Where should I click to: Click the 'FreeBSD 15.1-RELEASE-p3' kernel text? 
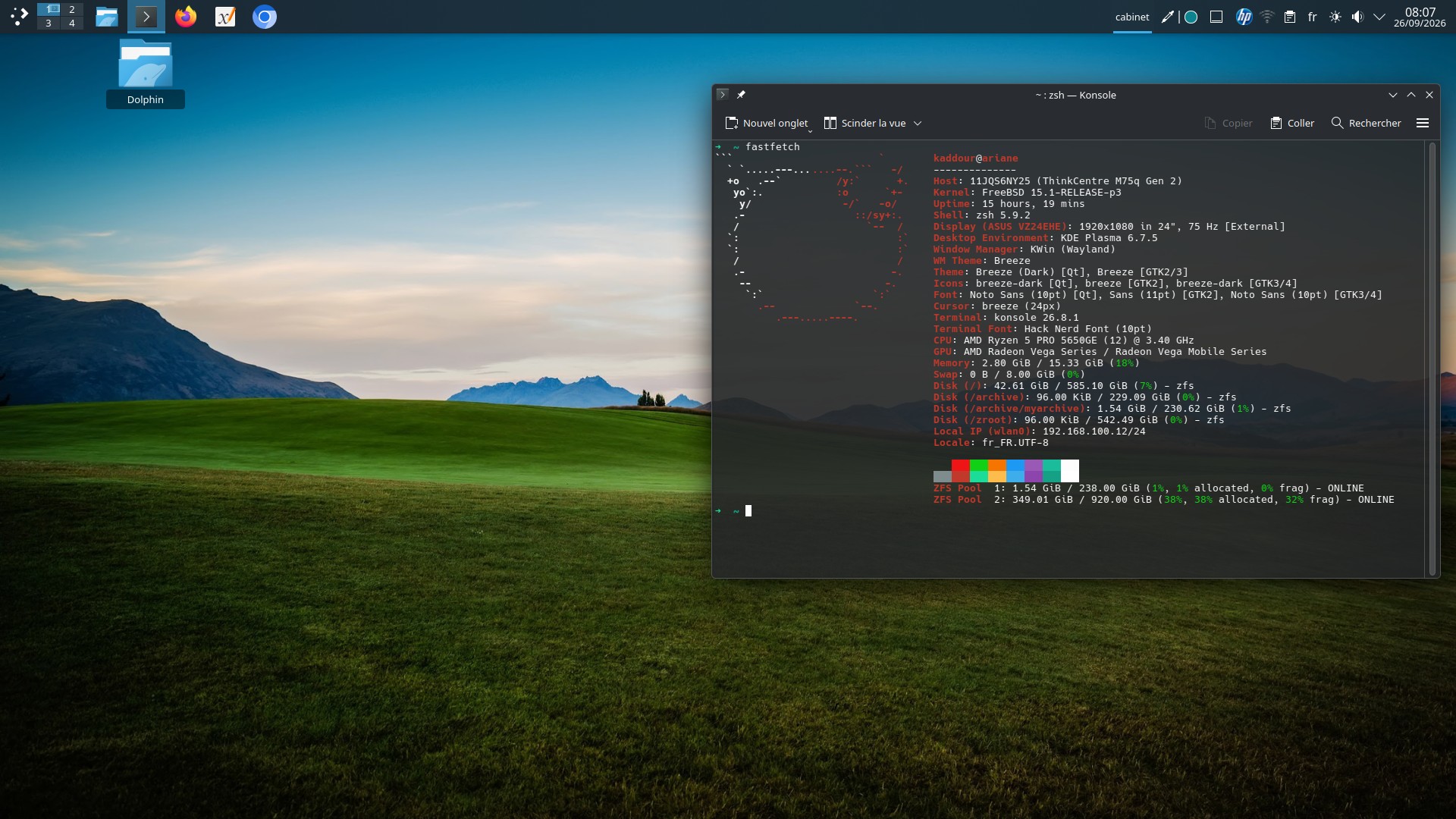click(1051, 193)
